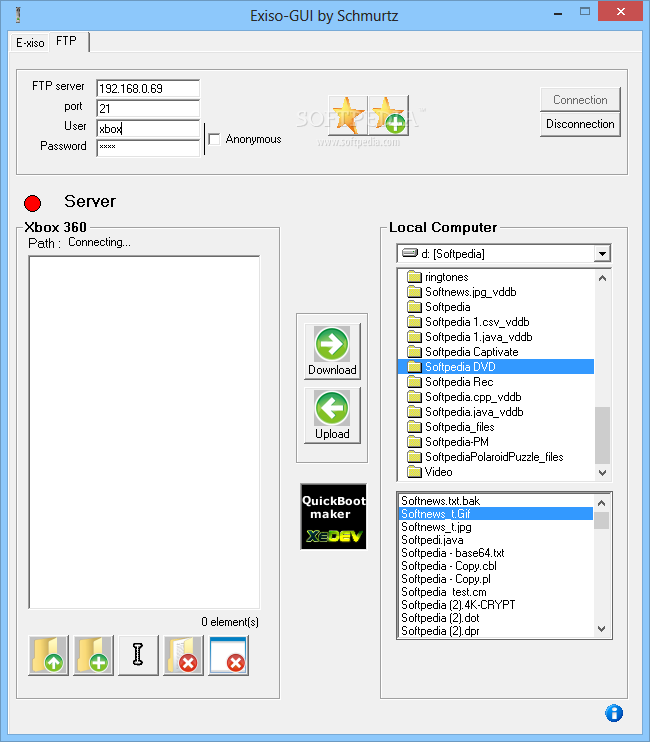The height and width of the screenshot is (742, 650).
Task: Click folder list scroll down arrow
Action: 602,472
